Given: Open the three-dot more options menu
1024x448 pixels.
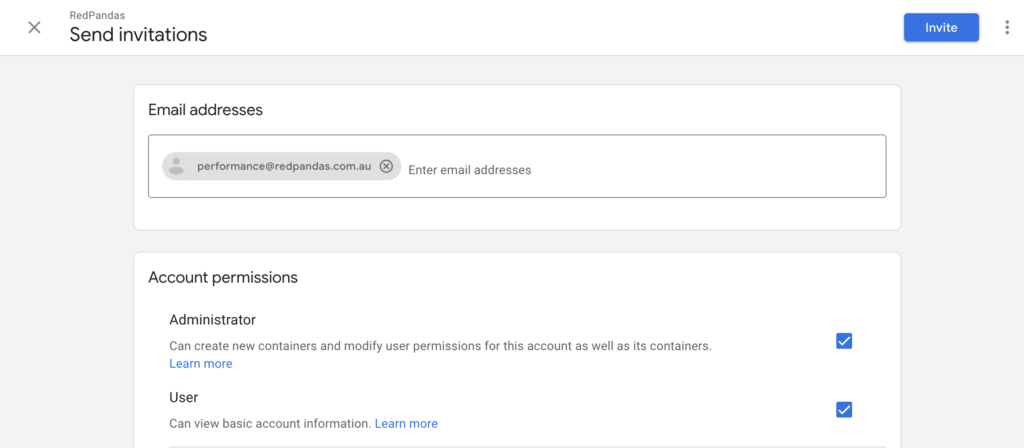Looking at the screenshot, I should [x=1006, y=27].
